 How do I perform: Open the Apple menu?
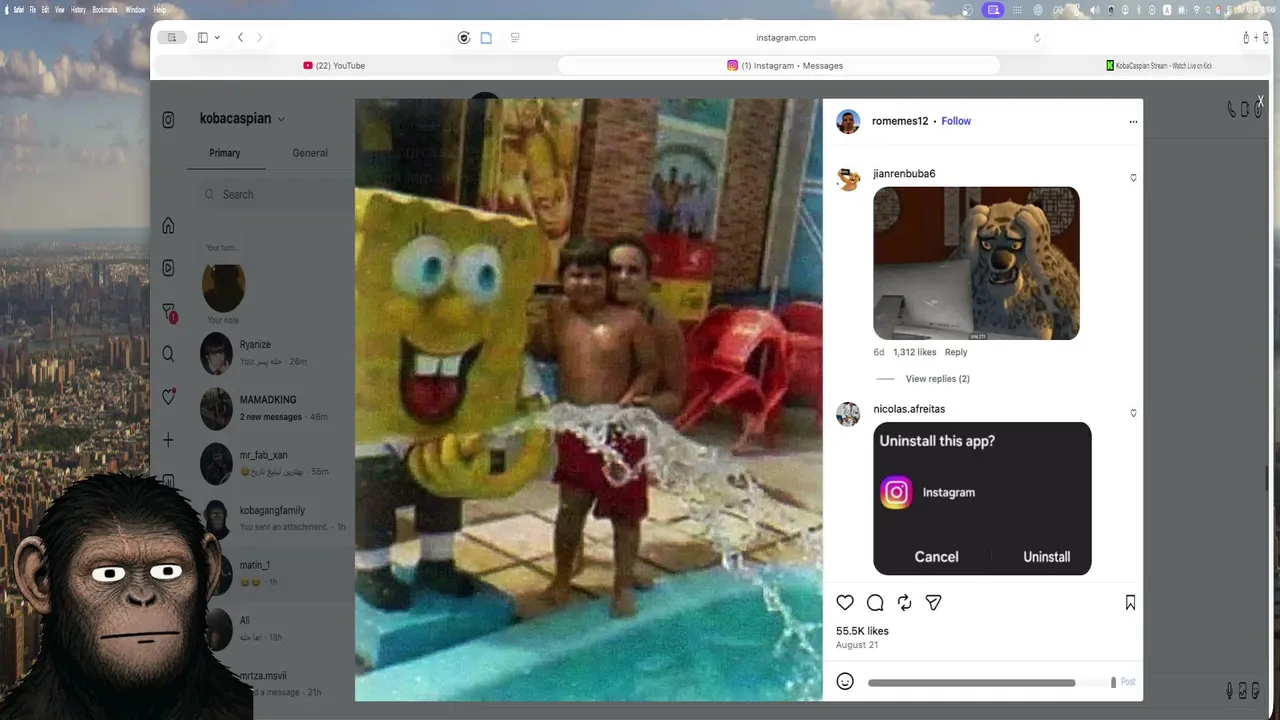(x=7, y=9)
